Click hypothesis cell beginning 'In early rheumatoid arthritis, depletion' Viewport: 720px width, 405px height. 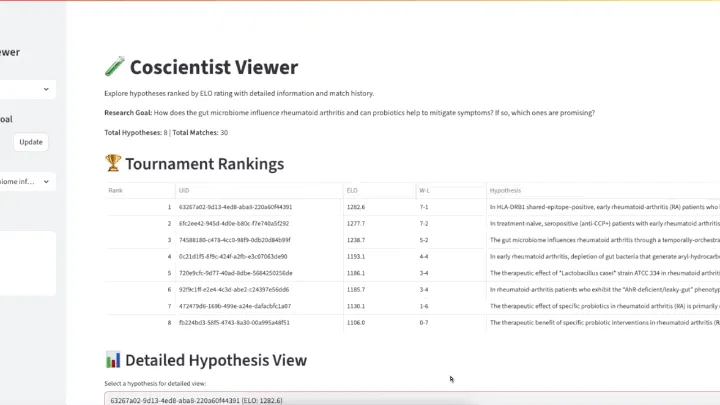click(x=603, y=257)
